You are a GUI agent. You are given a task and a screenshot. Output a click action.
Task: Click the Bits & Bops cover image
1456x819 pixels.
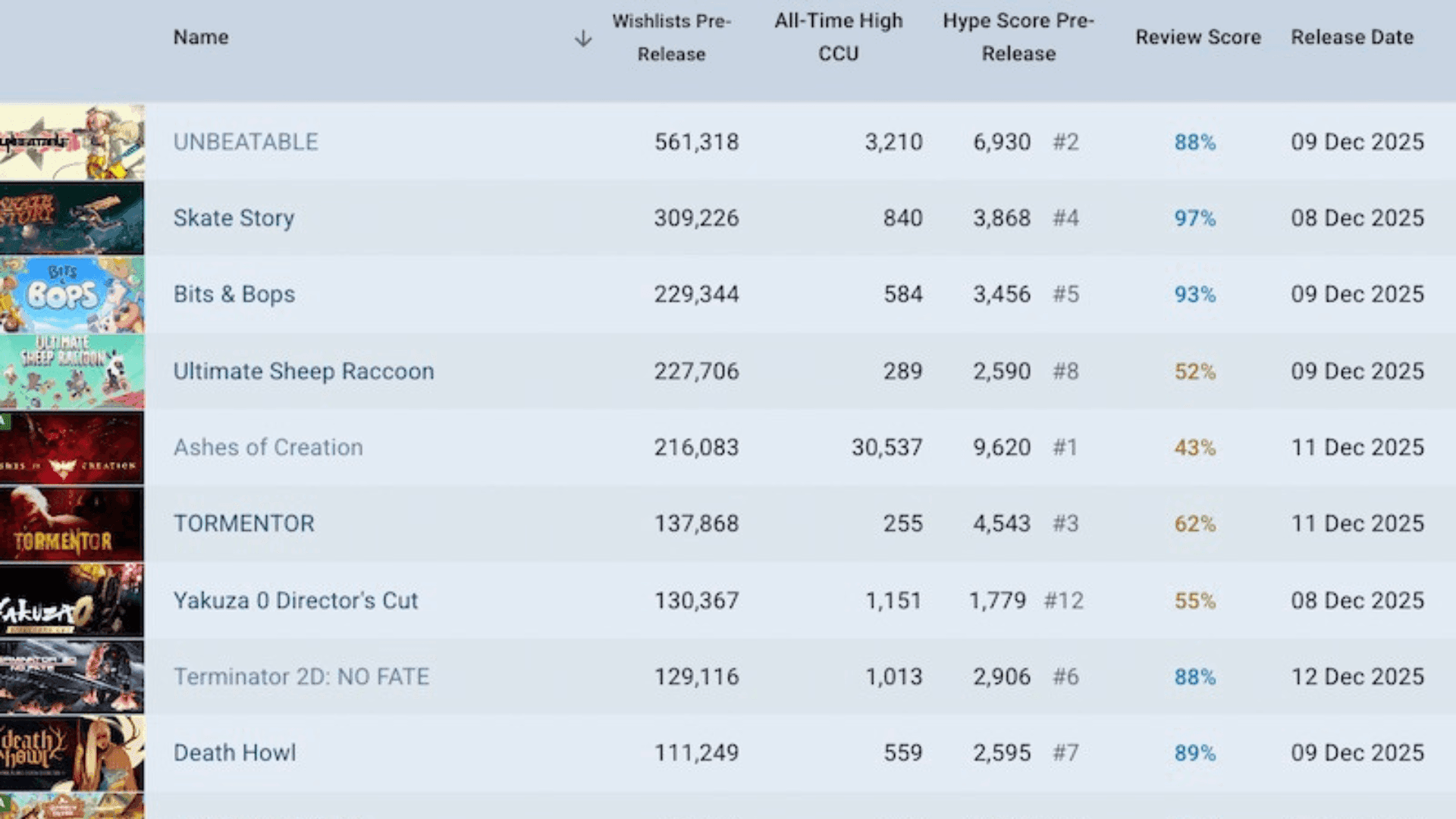(x=72, y=294)
